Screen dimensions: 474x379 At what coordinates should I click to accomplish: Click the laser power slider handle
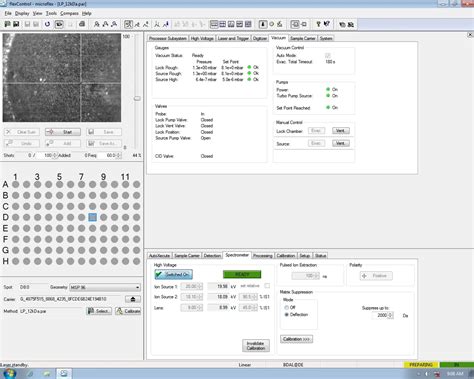click(x=137, y=98)
